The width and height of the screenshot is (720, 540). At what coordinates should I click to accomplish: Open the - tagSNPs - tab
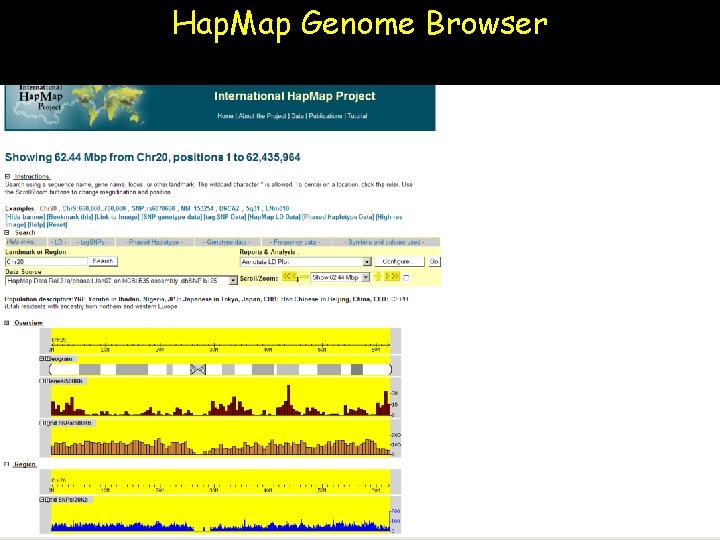click(92, 242)
